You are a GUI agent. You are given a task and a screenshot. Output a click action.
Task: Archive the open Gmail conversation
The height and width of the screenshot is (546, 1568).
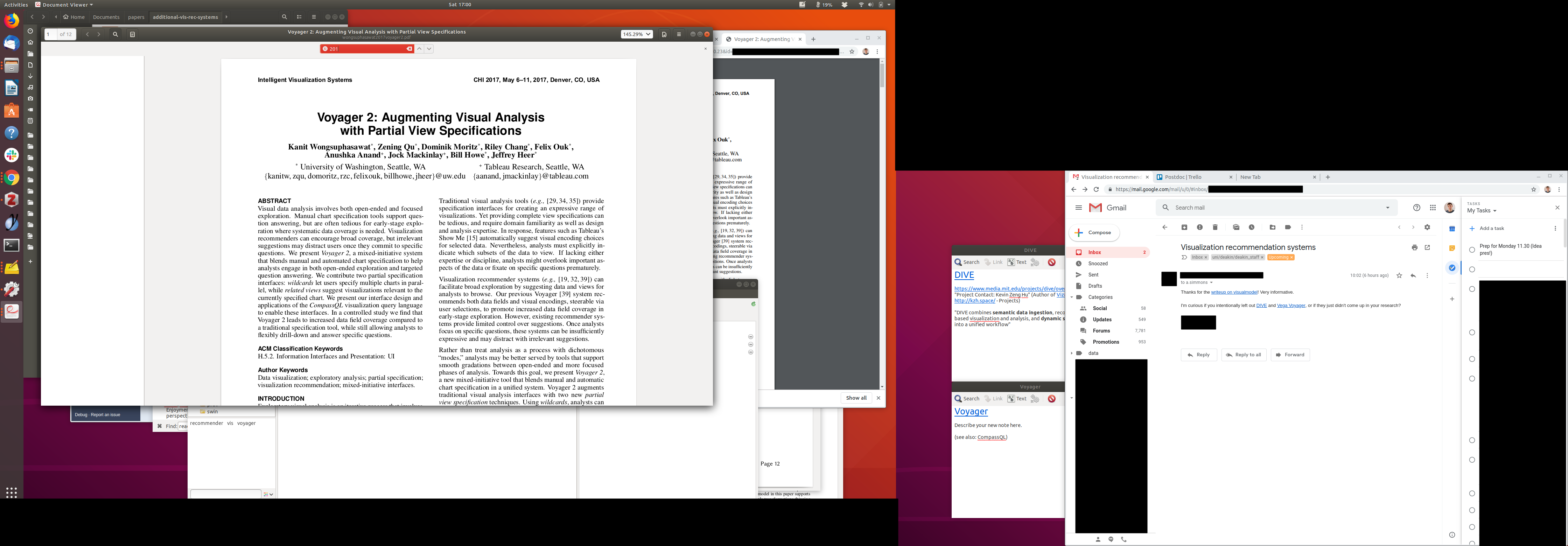pos(1184,227)
